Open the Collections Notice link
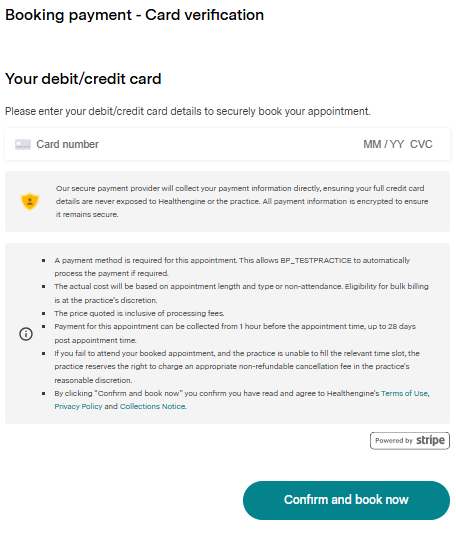 coord(152,406)
